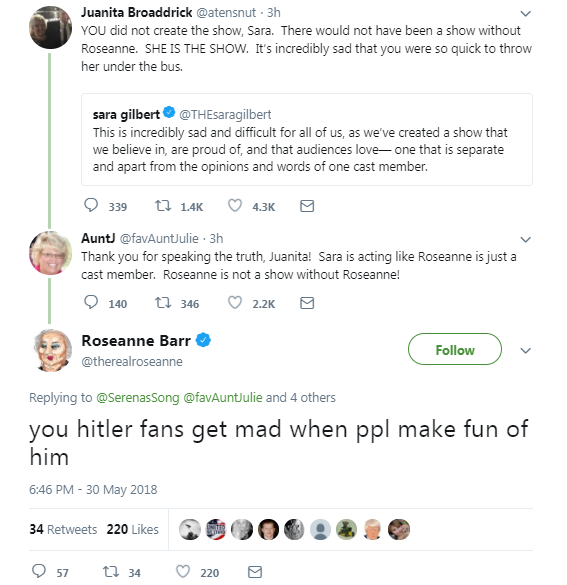Reply to Roseanne's tweet showing 57 replies

[39, 571]
